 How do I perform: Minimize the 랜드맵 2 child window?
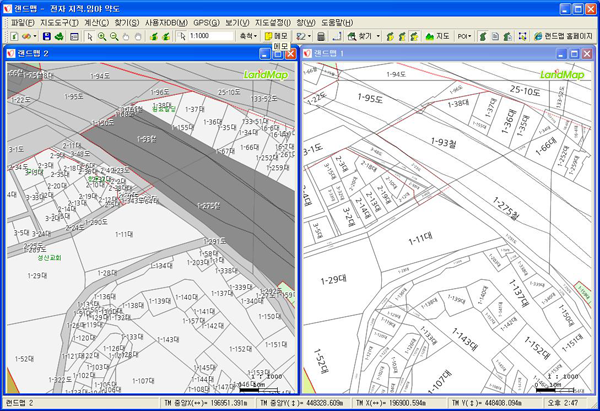click(264, 54)
